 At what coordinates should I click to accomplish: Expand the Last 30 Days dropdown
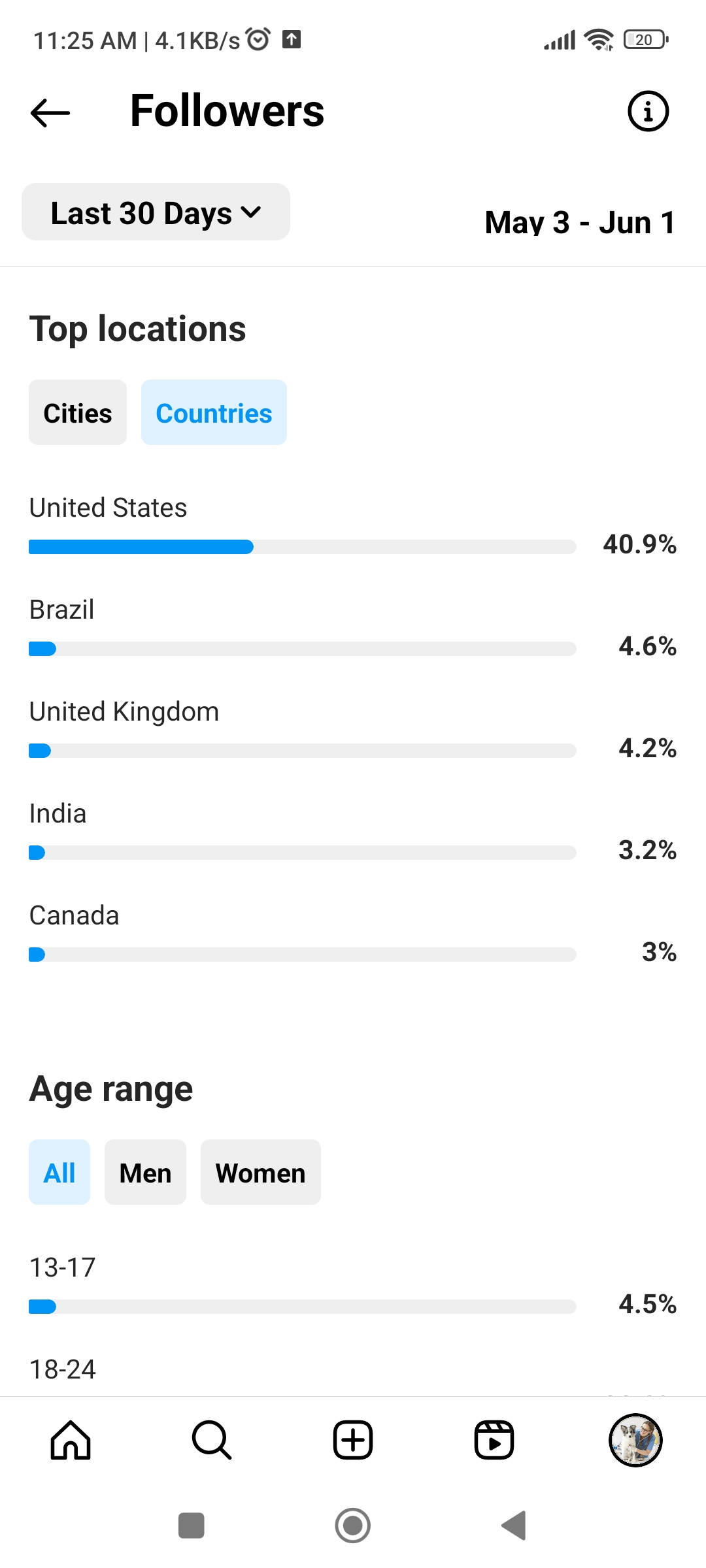156,212
